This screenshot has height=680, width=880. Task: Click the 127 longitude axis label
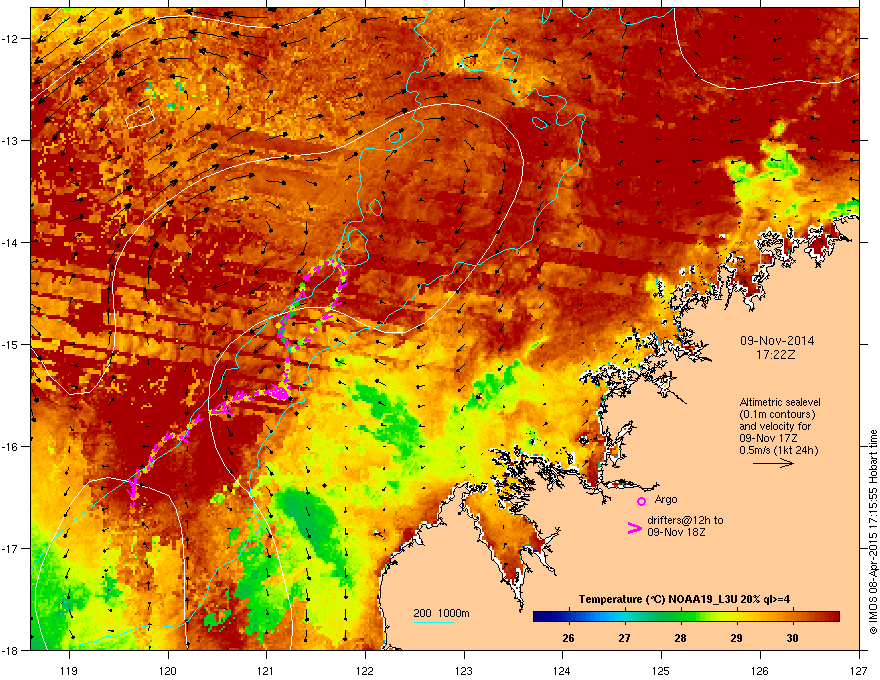coord(859,670)
